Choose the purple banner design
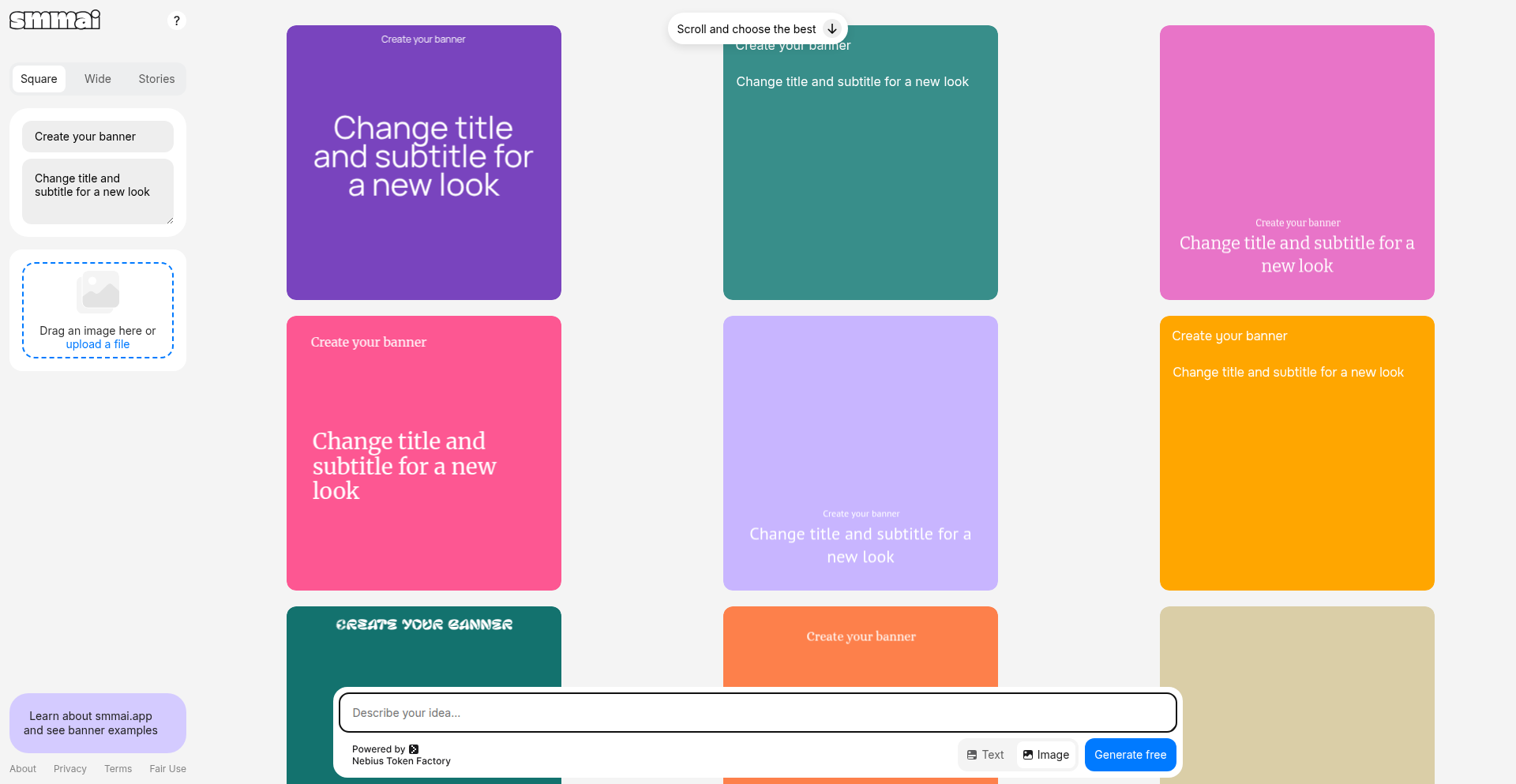Image resolution: width=1516 pixels, height=784 pixels. tap(424, 163)
